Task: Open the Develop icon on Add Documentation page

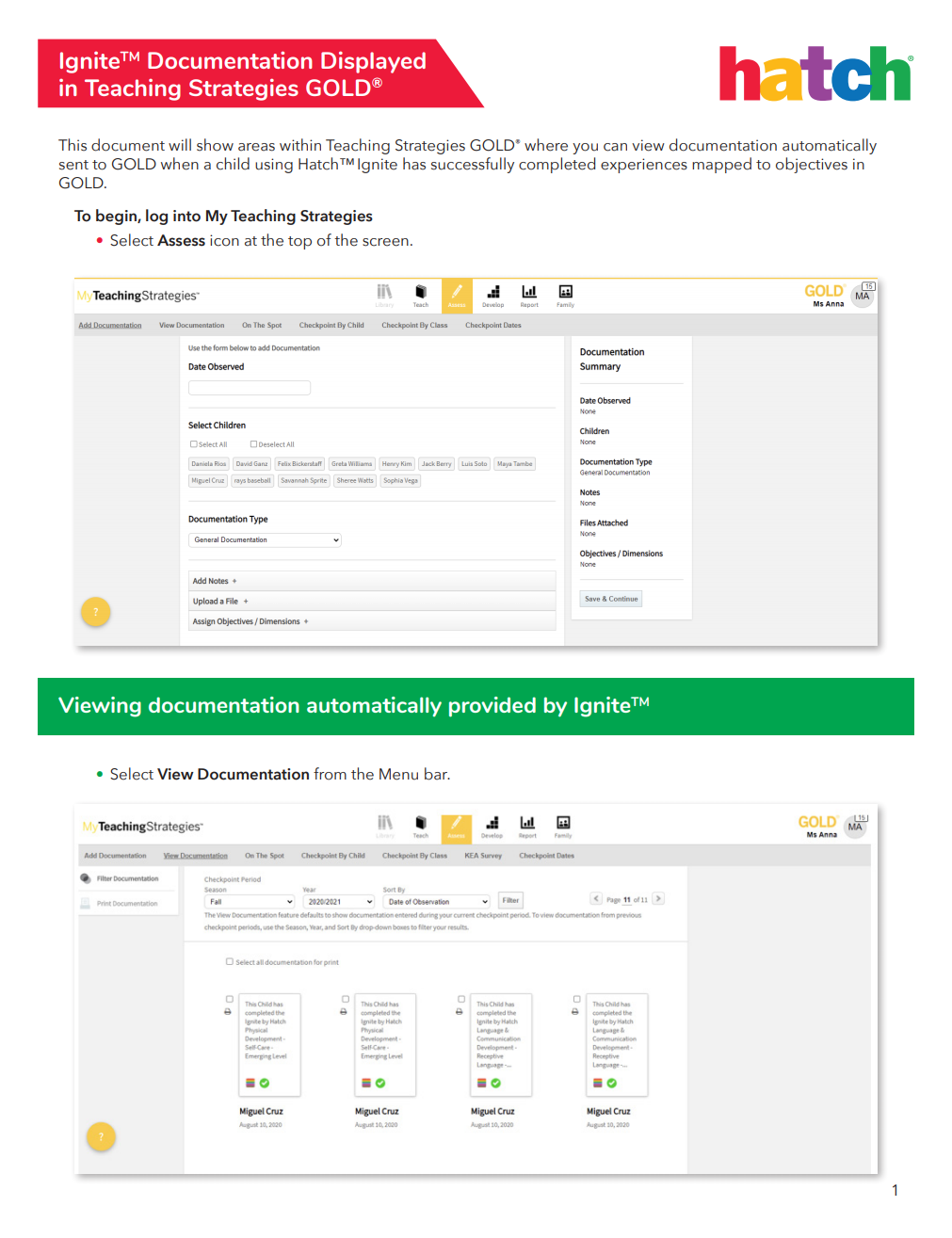Action: coord(493,296)
